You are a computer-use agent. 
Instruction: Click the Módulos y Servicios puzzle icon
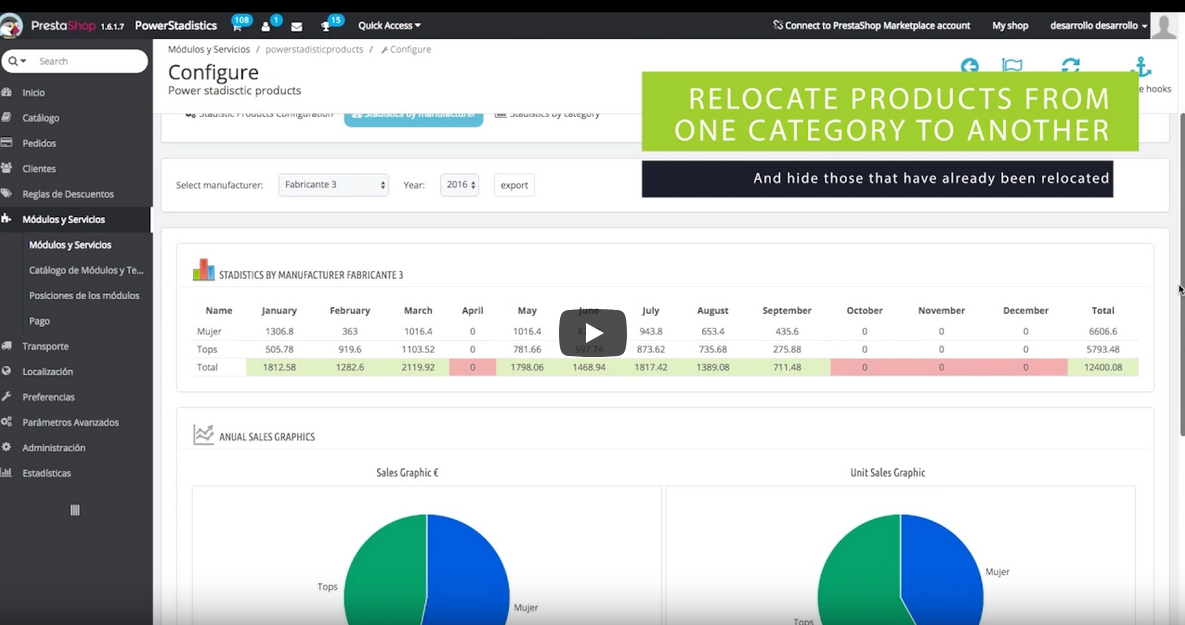point(7,219)
